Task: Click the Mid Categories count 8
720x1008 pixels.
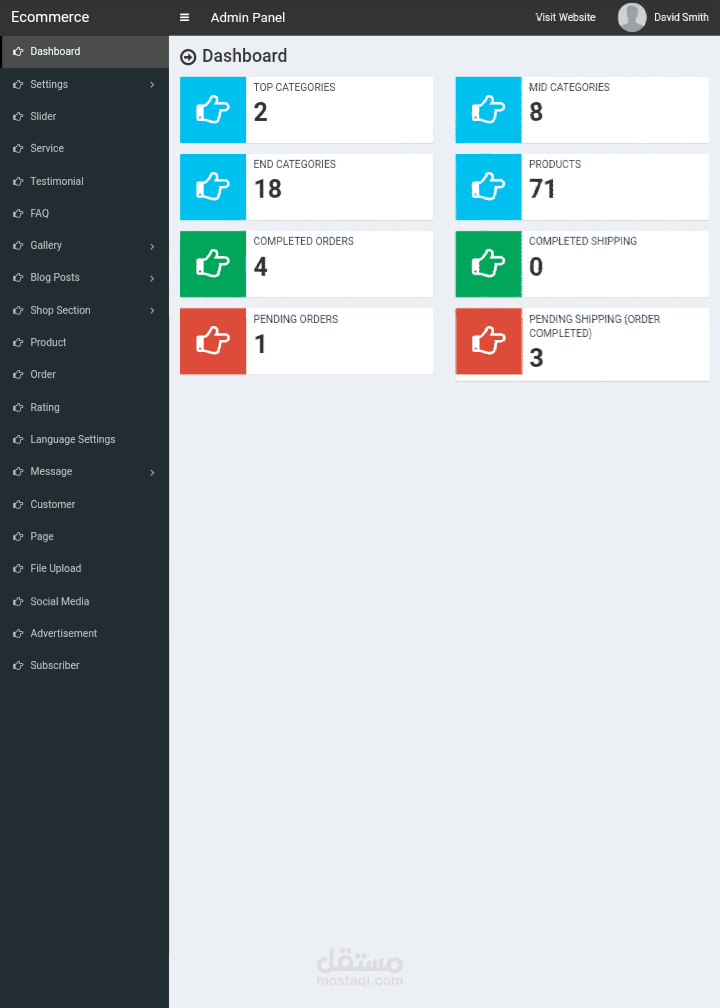Action: 536,112
